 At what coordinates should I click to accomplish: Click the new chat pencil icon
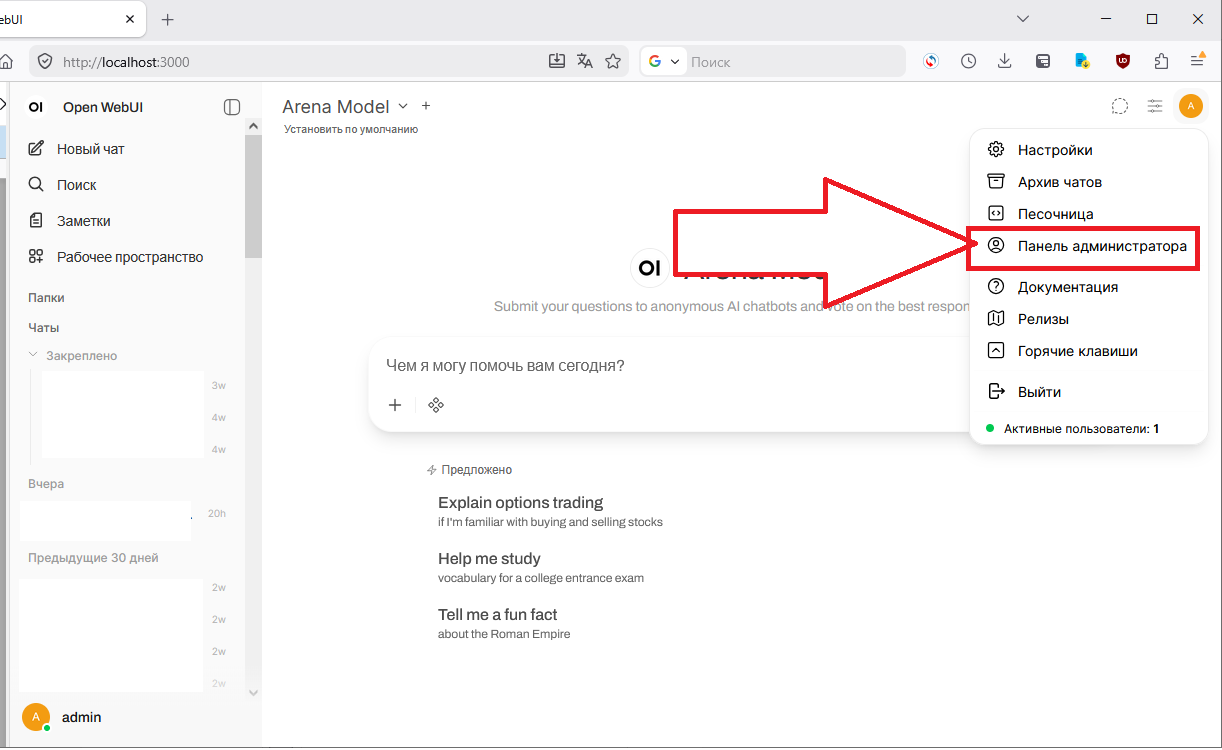click(x=36, y=149)
